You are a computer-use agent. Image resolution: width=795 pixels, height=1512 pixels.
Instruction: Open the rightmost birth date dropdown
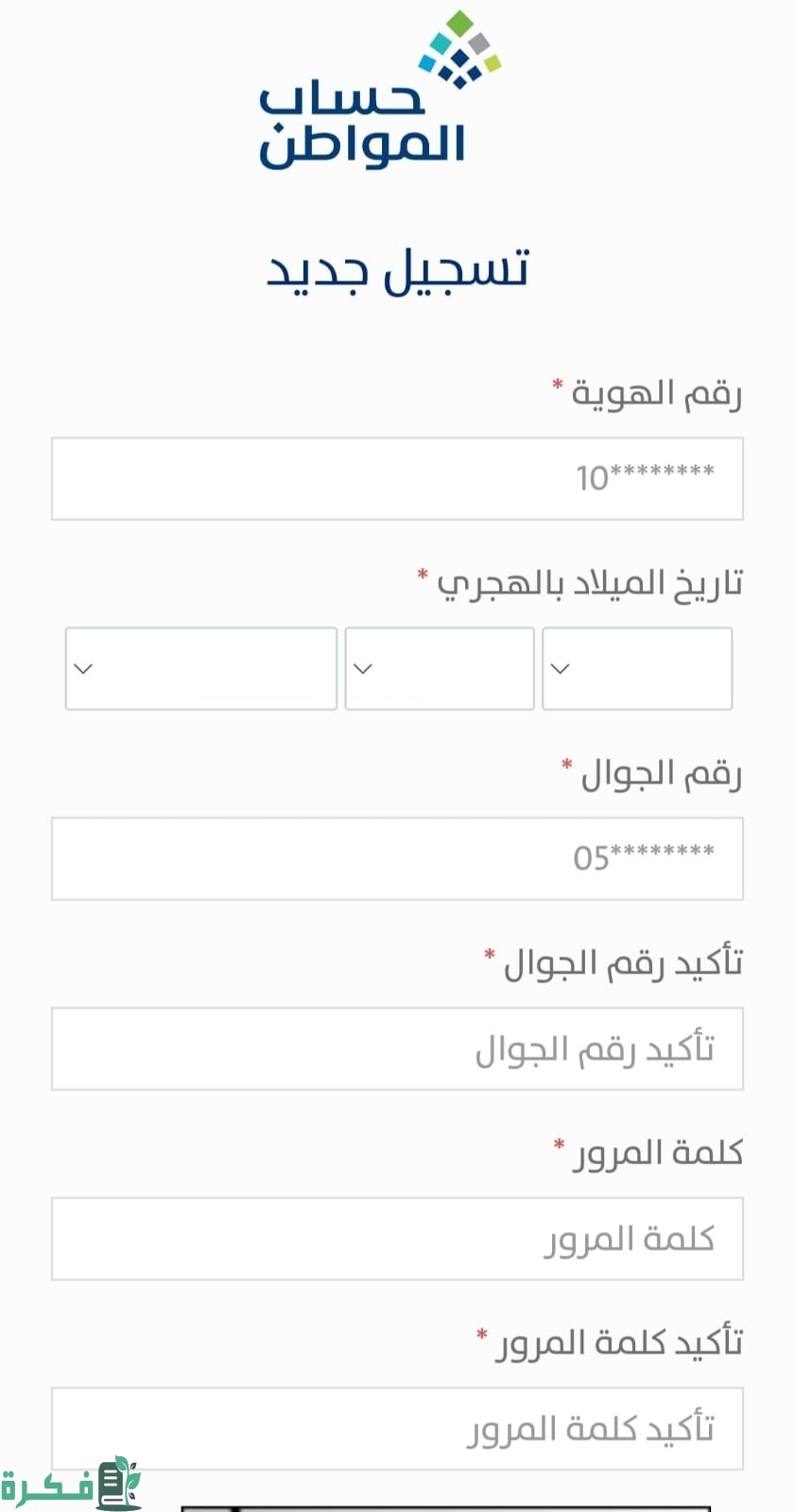point(636,668)
